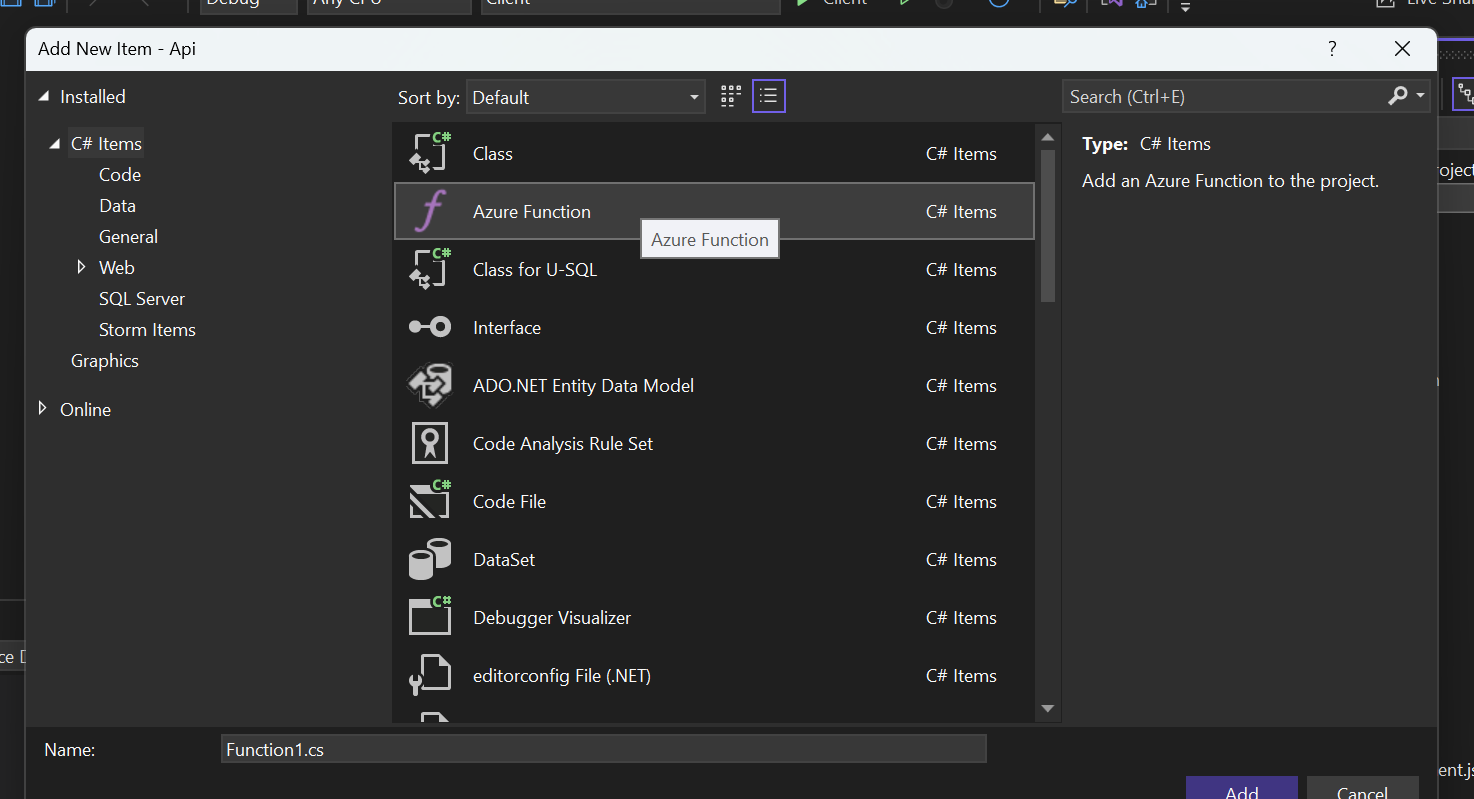Select editorconfig File (.NET) row text
This screenshot has height=799, width=1474.
point(562,676)
